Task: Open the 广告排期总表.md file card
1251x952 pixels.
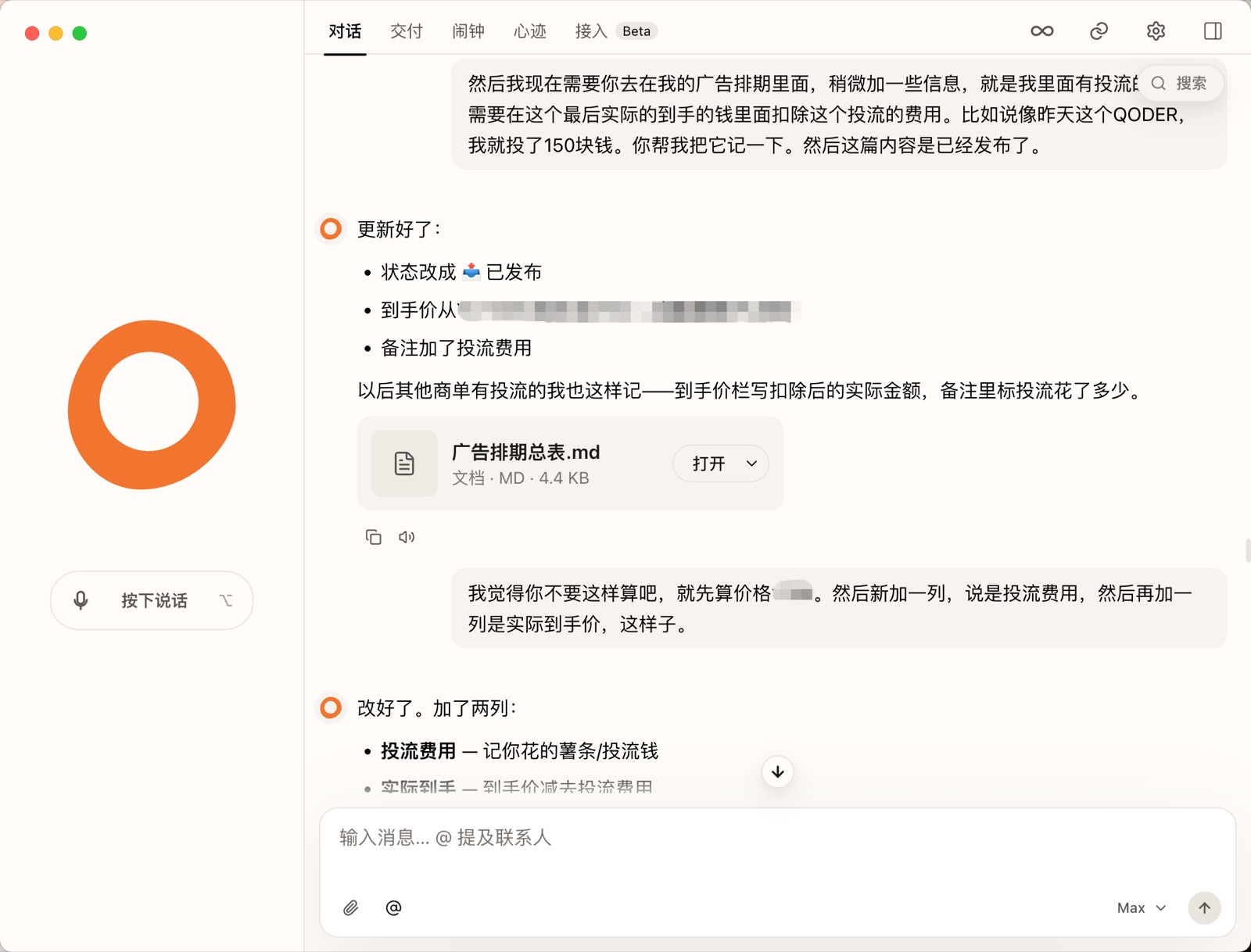Action: point(570,463)
